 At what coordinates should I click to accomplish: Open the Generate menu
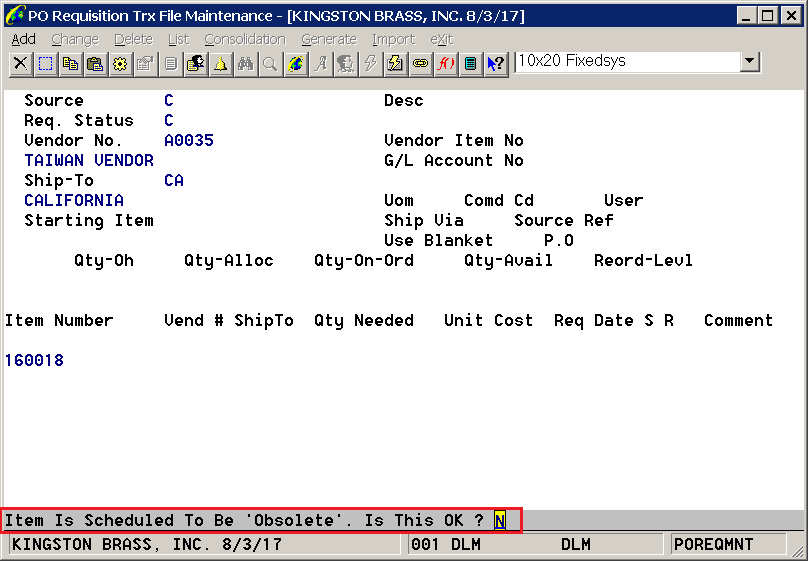[x=329, y=39]
